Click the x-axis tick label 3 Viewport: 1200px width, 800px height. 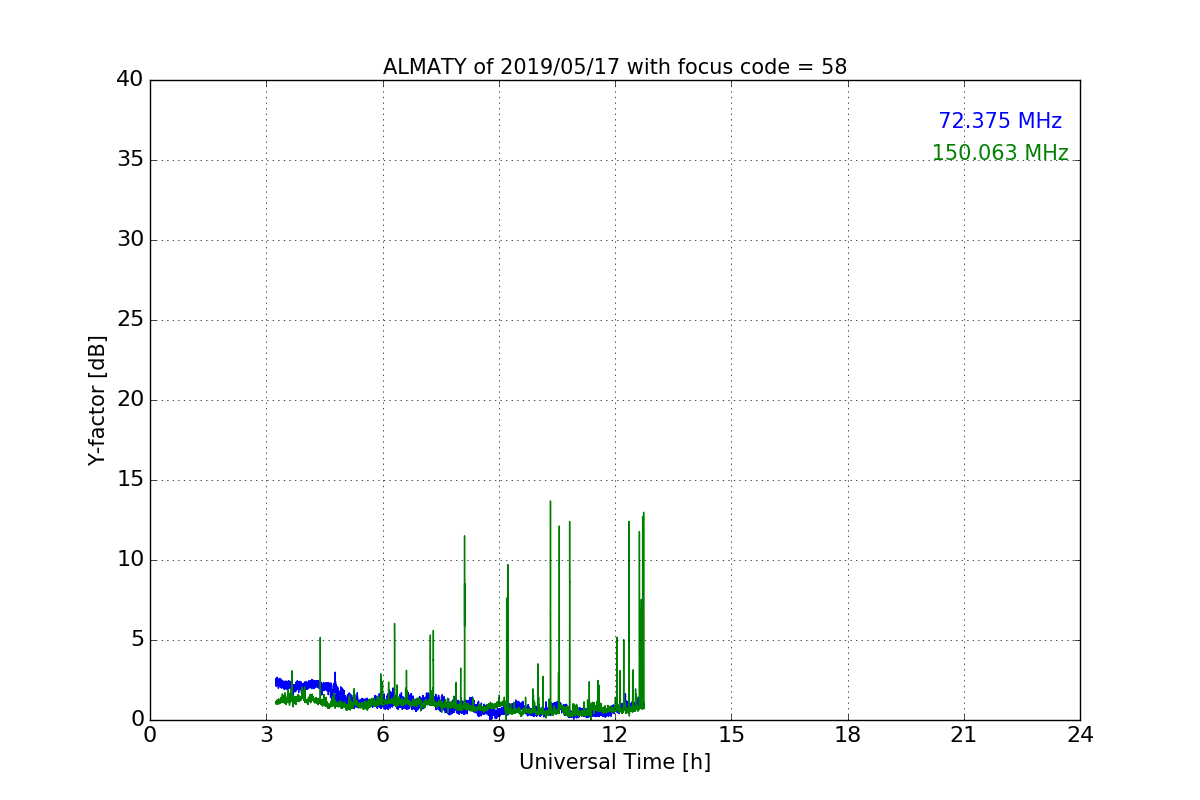point(266,734)
